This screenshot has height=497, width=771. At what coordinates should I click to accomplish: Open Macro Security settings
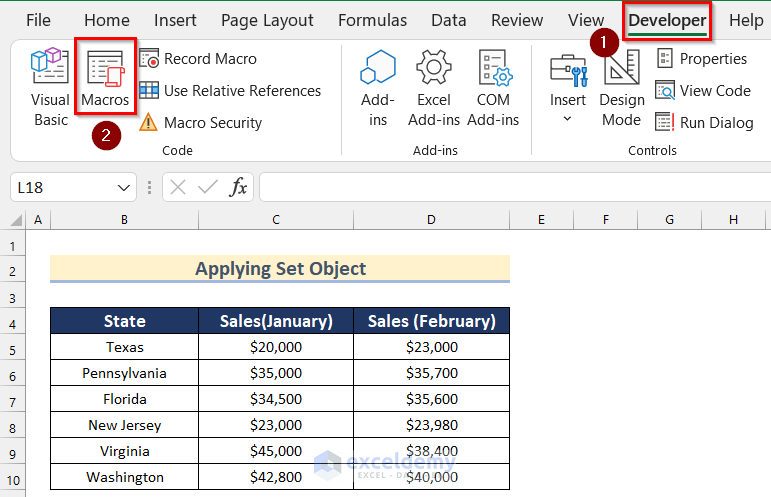(x=201, y=123)
